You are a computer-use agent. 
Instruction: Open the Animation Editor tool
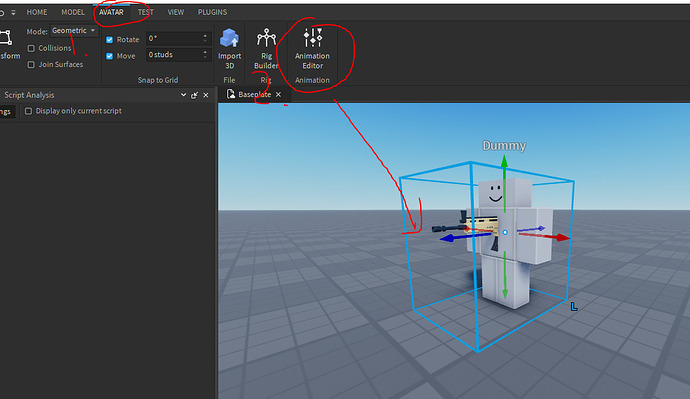(312, 48)
